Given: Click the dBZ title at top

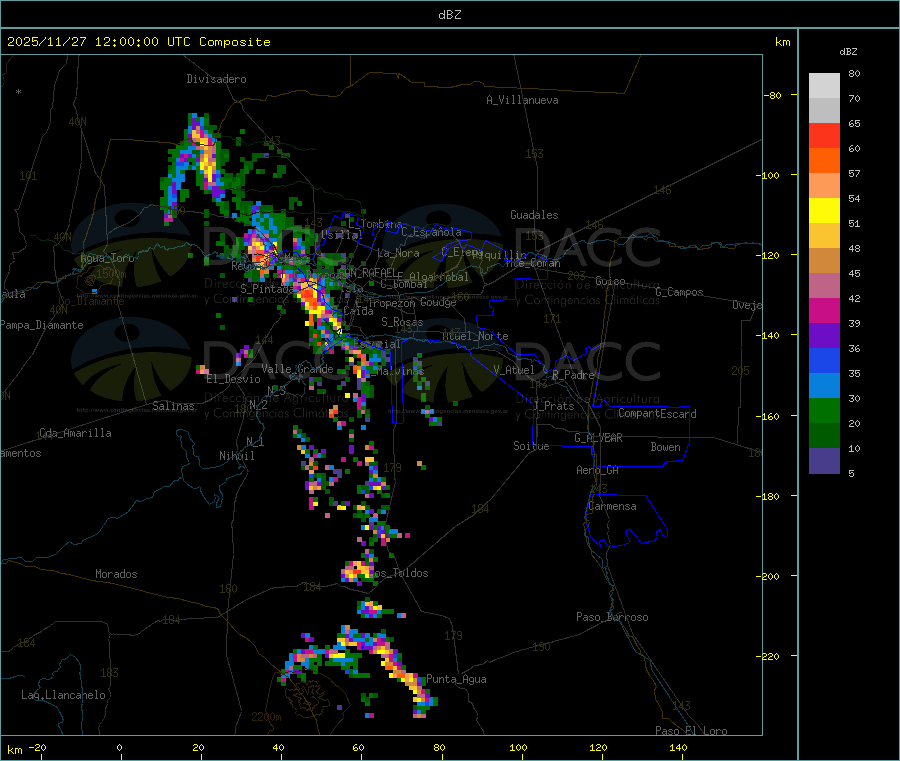Looking at the screenshot, I should click(x=449, y=15).
